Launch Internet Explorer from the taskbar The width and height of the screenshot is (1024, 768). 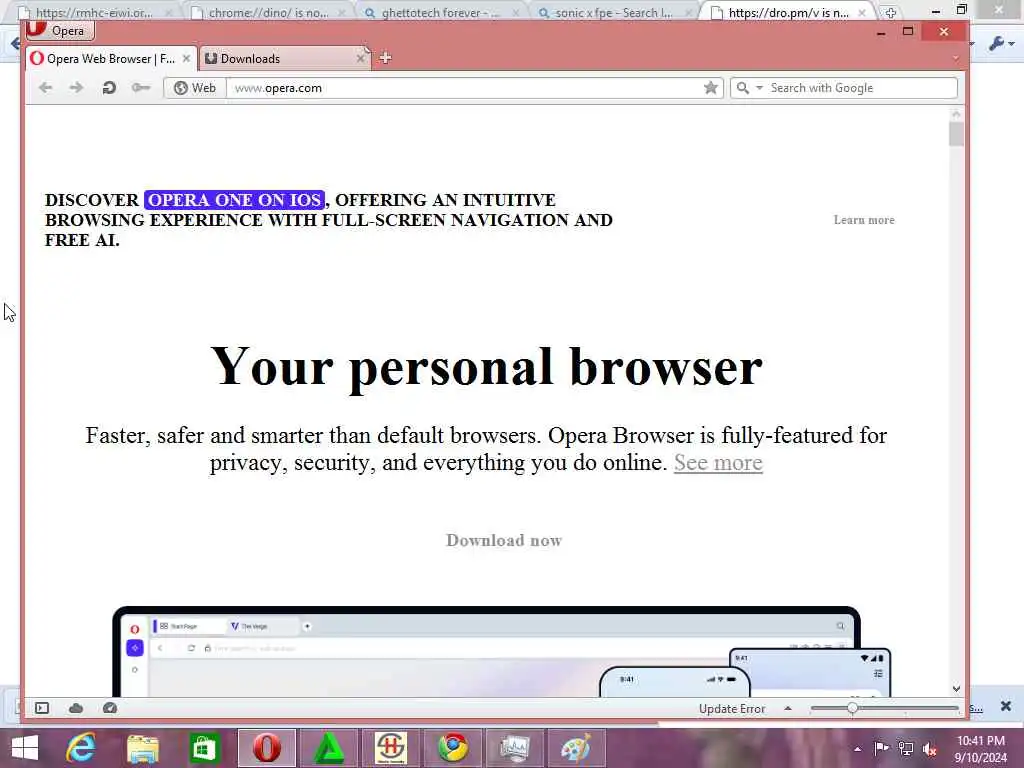point(81,748)
